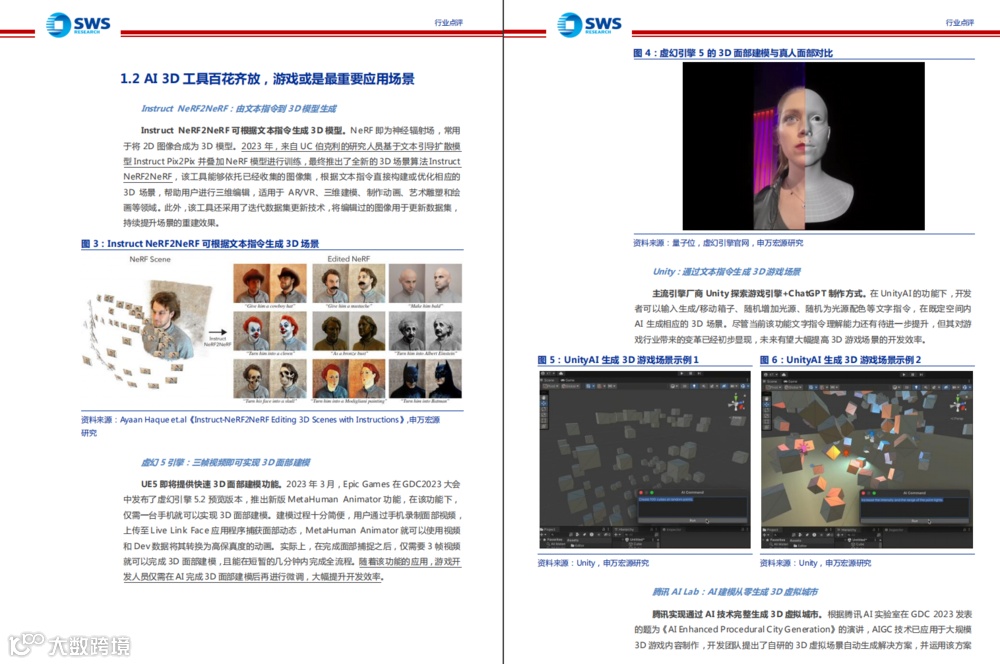Click the "Turn him into Albert Einstein" image pair
The height and width of the screenshot is (664, 1000).
[x=425, y=331]
